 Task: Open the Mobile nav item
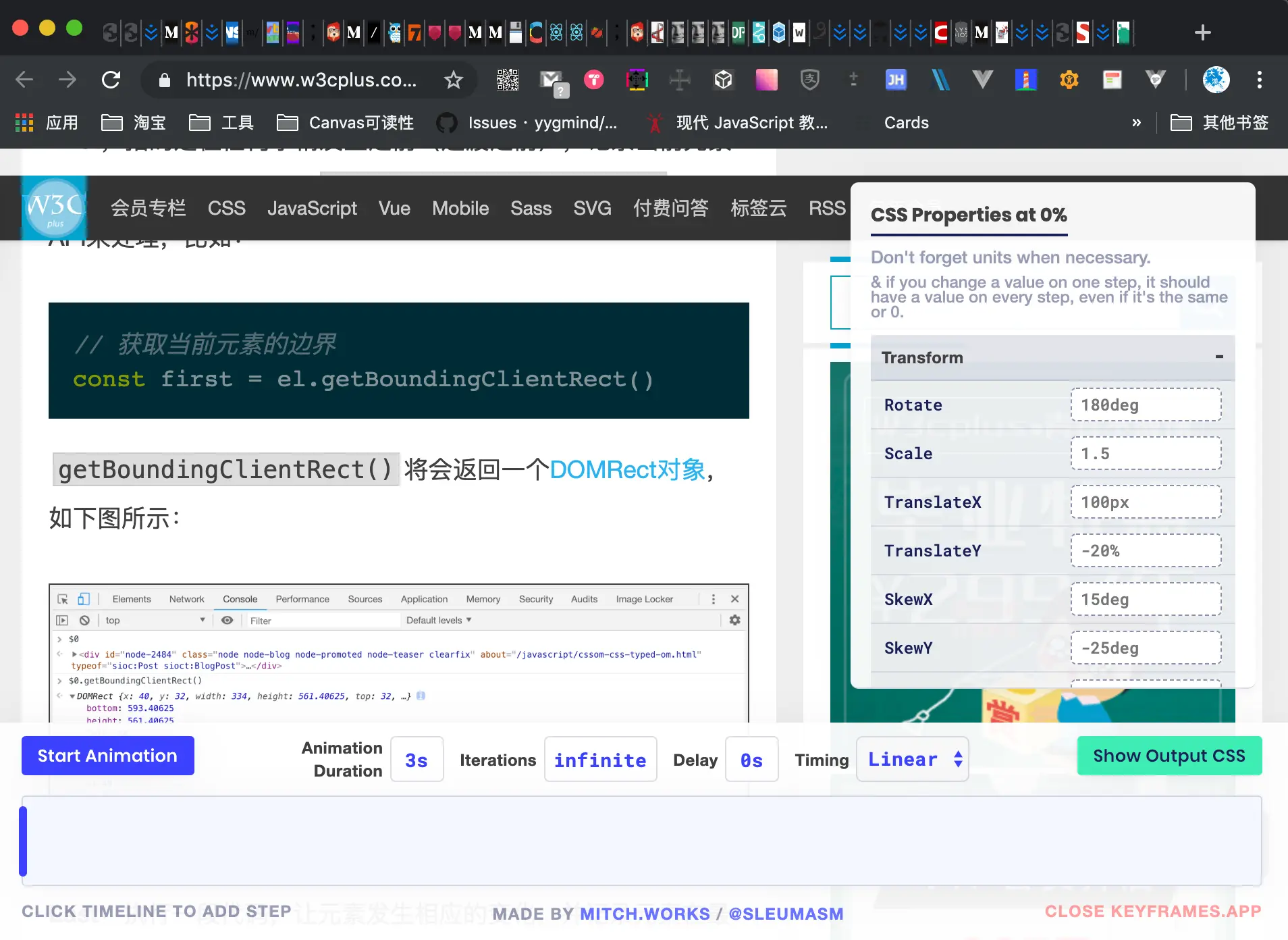pyautogui.click(x=460, y=208)
